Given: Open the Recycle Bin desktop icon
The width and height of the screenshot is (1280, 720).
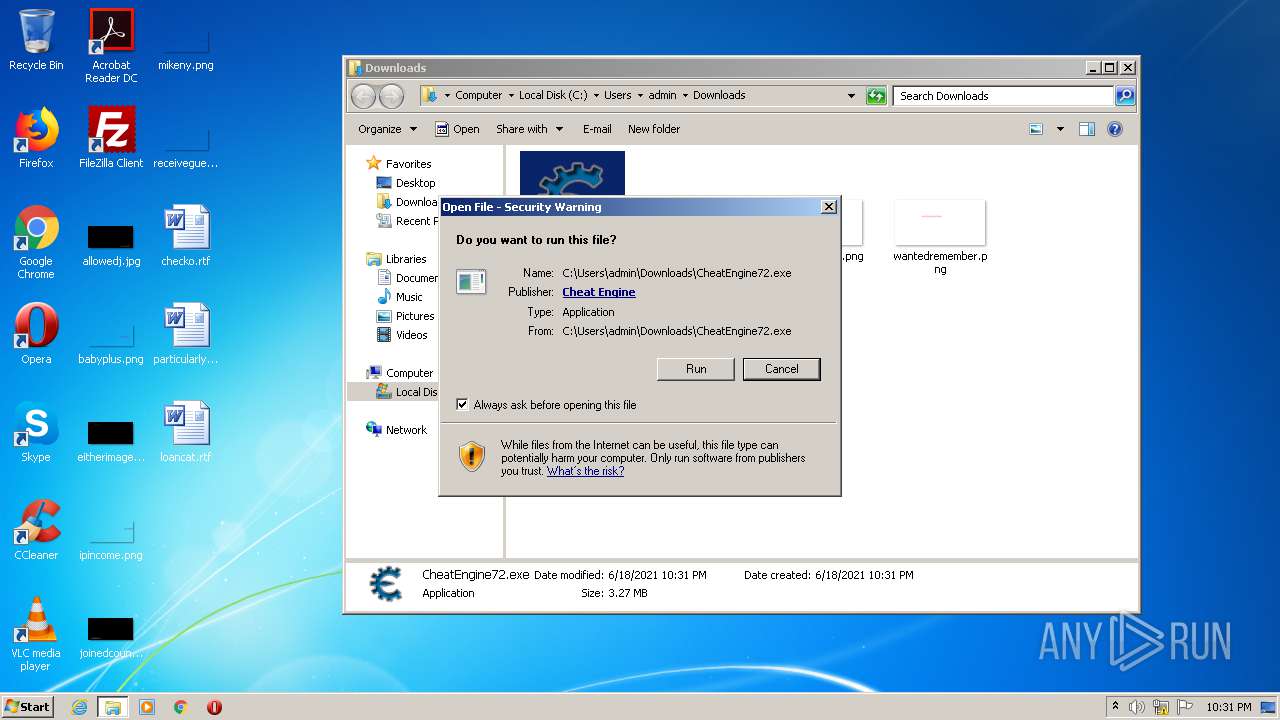Looking at the screenshot, I should [36, 40].
